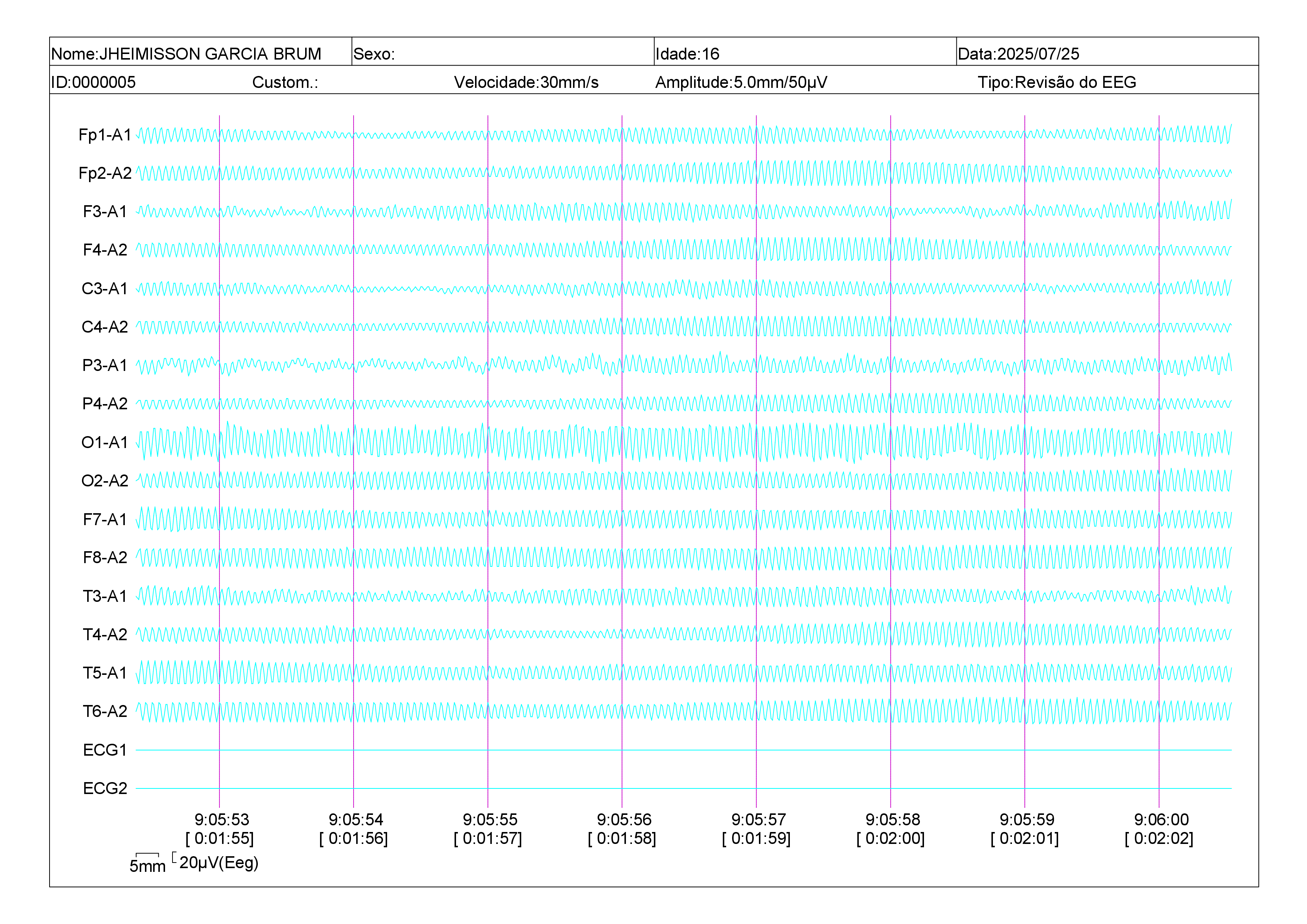The image size is (1307, 924).
Task: Select the T6-A2 channel label
Action: pos(105,711)
